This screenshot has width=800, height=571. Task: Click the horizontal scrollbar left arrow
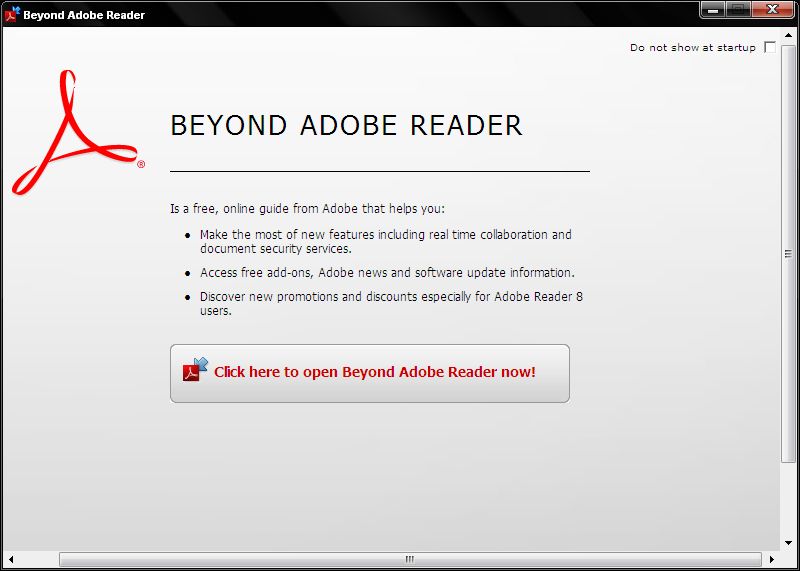11,559
